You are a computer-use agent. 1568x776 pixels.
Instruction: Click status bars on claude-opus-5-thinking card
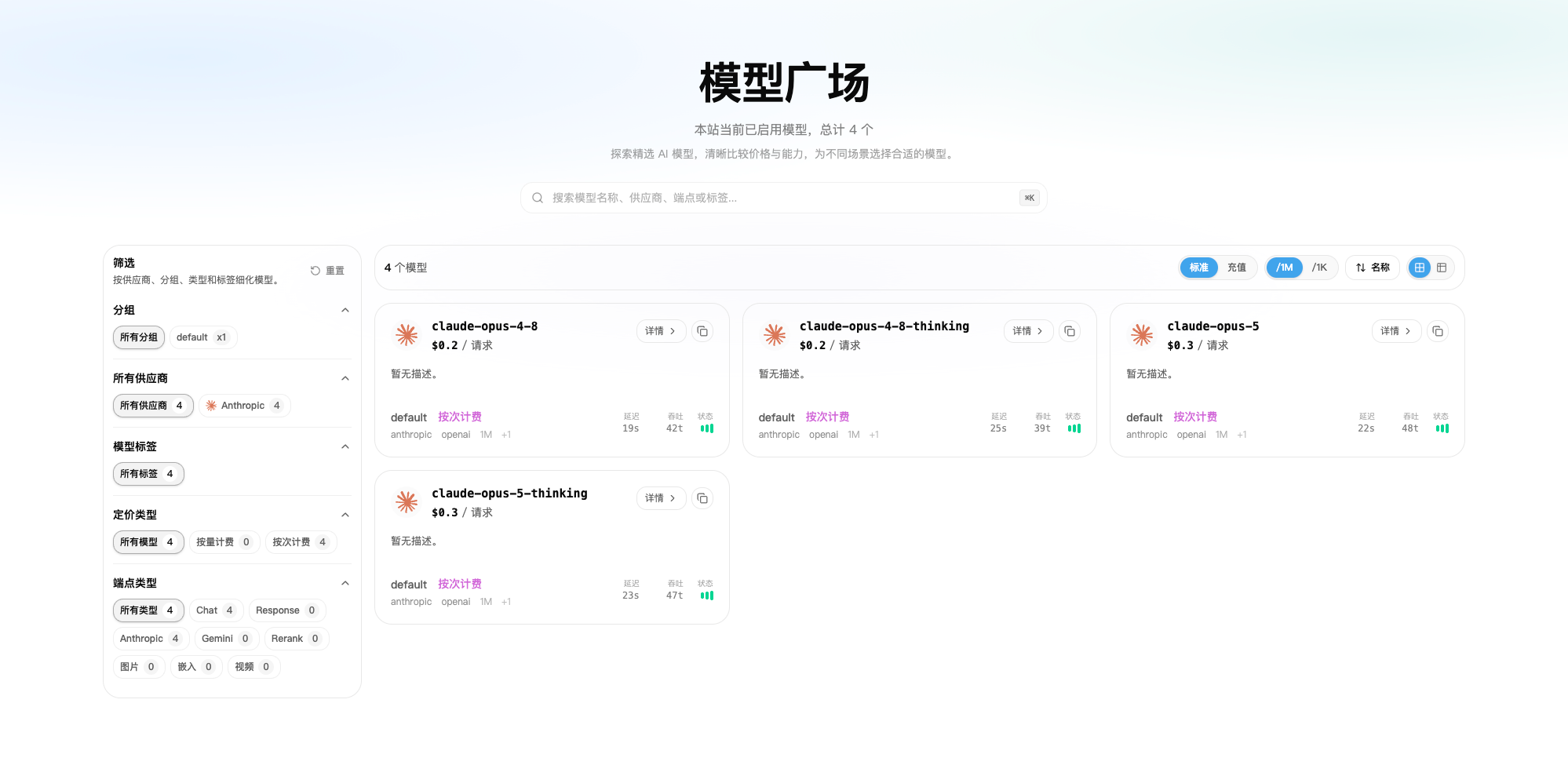(707, 596)
